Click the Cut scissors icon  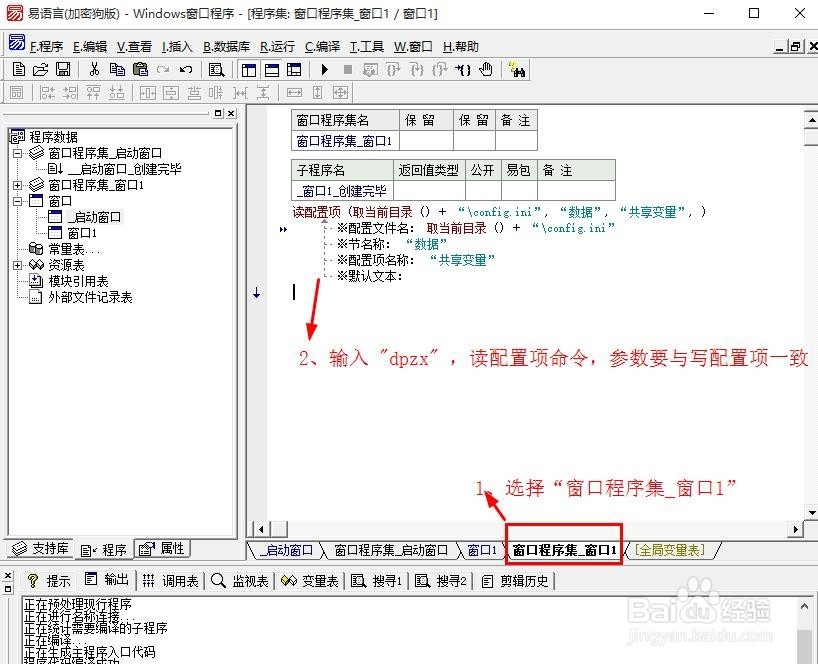click(94, 69)
